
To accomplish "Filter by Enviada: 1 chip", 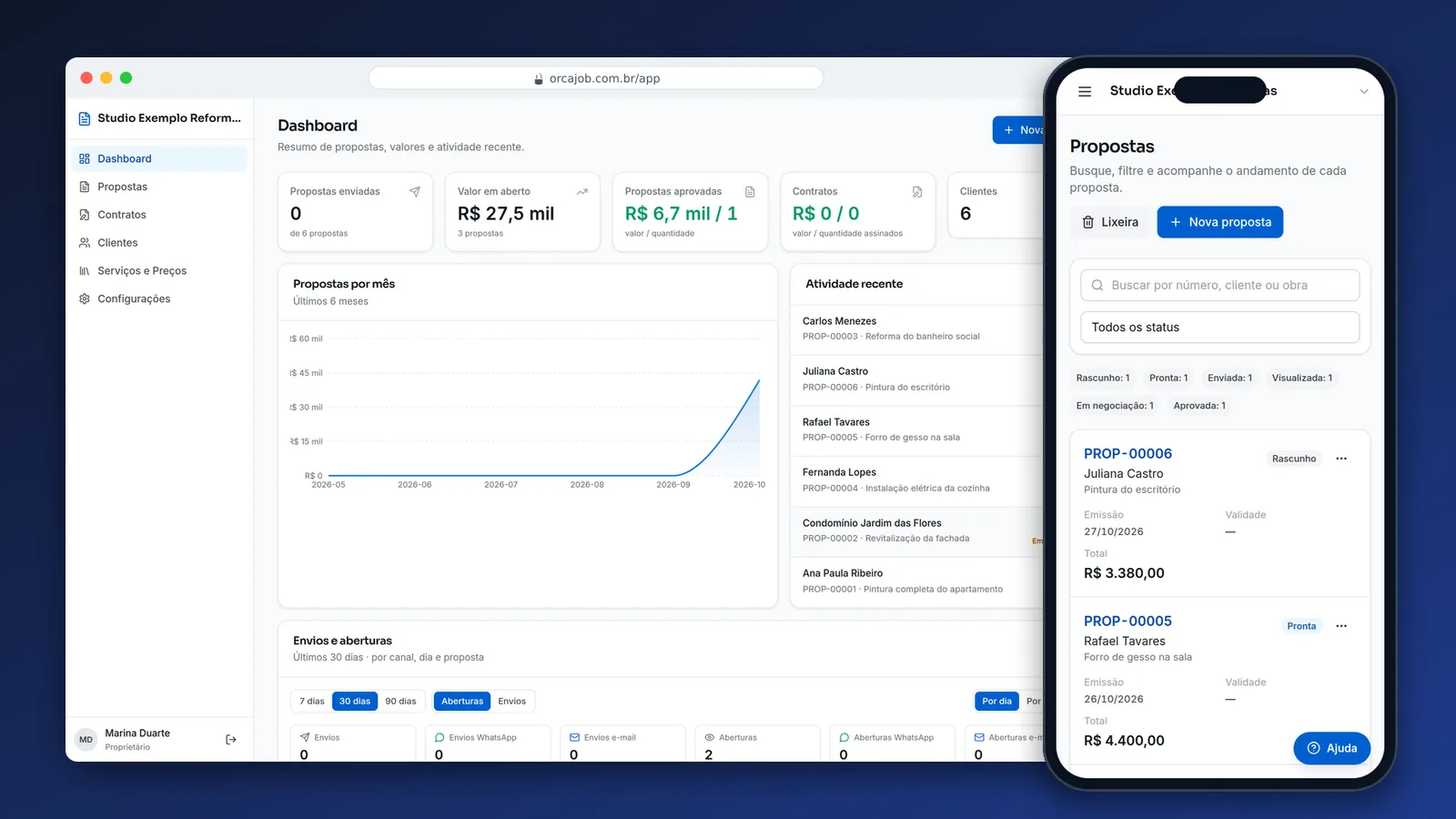I will point(1229,378).
